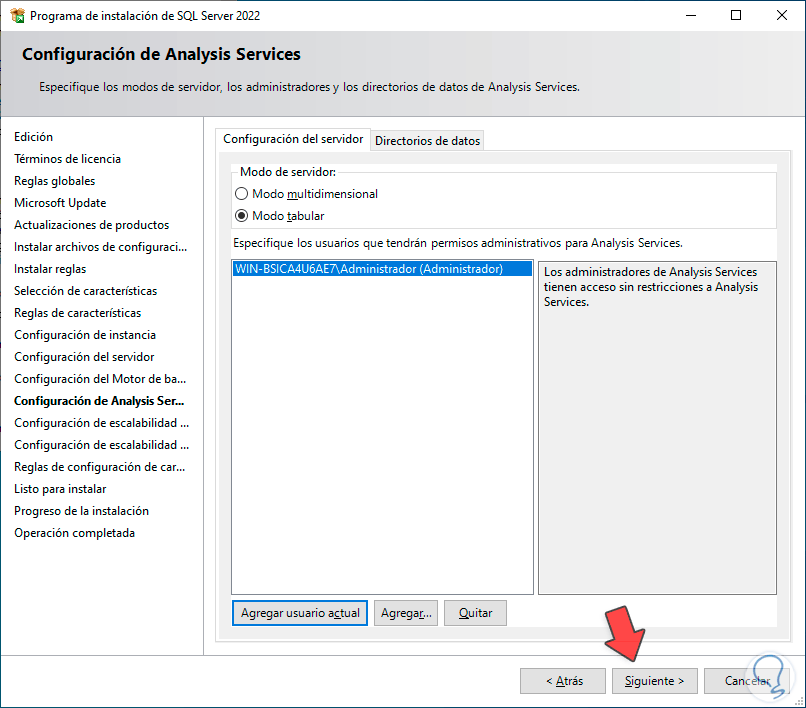Image resolution: width=806 pixels, height=708 pixels.
Task: Minimize the installer window
Action: pyautogui.click(x=691, y=15)
